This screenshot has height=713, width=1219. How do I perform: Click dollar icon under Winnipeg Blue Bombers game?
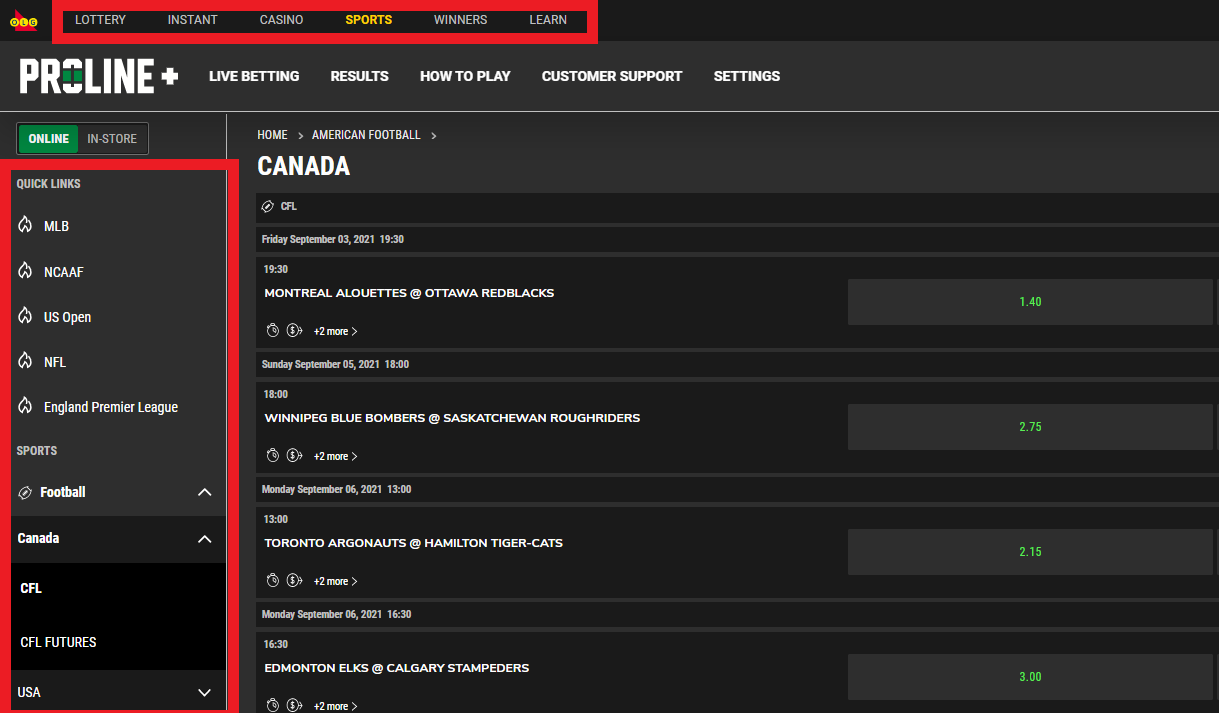(294, 455)
